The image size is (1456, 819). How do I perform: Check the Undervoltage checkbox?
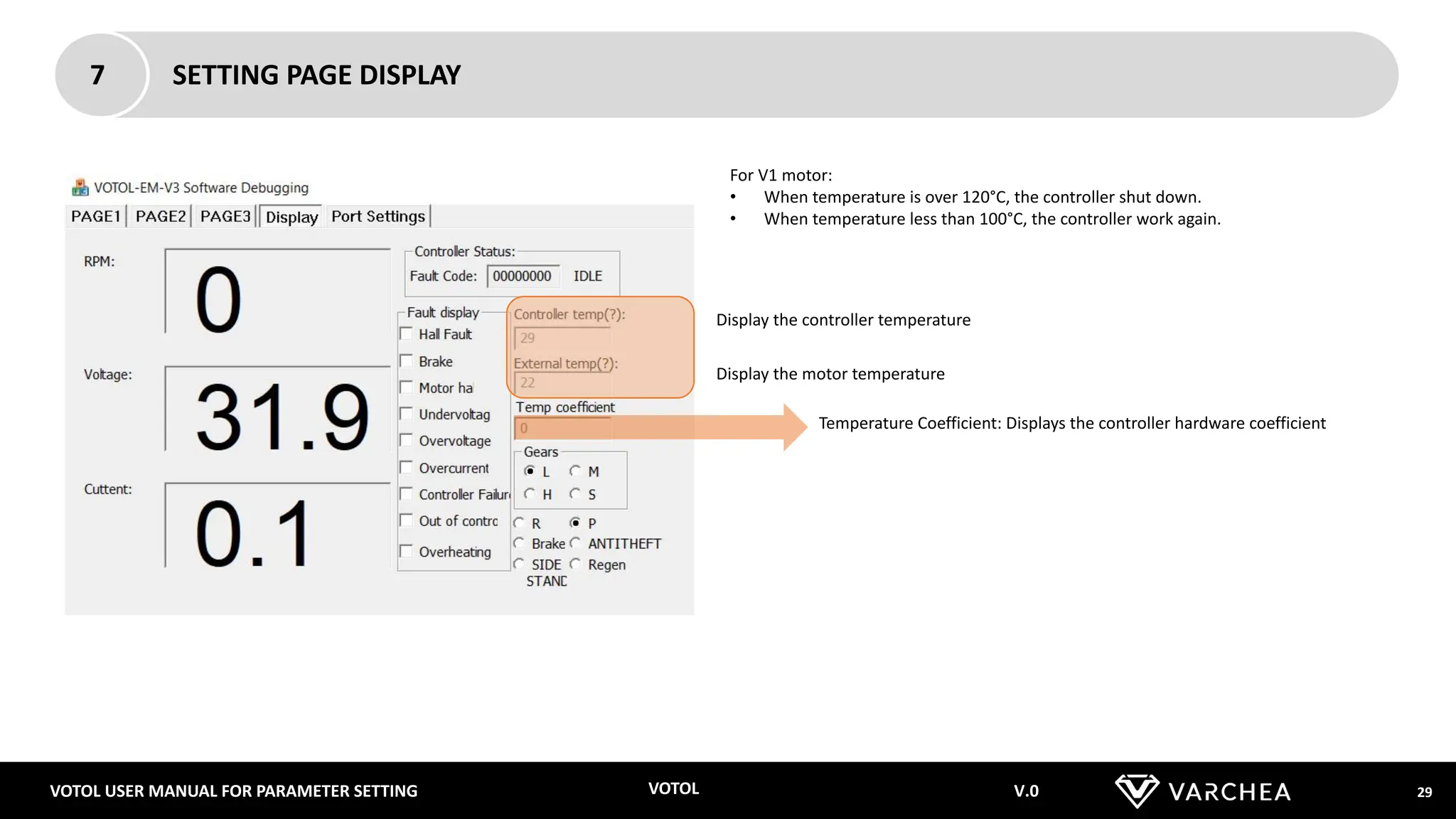pyautogui.click(x=407, y=414)
